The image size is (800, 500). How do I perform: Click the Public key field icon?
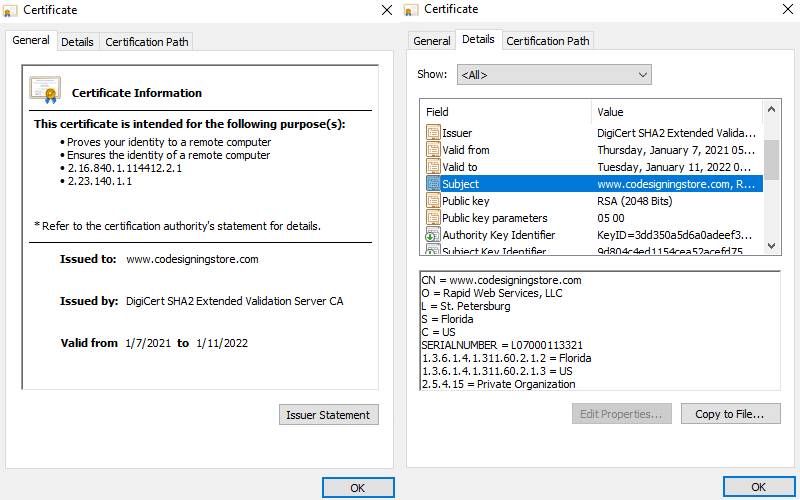pos(433,201)
